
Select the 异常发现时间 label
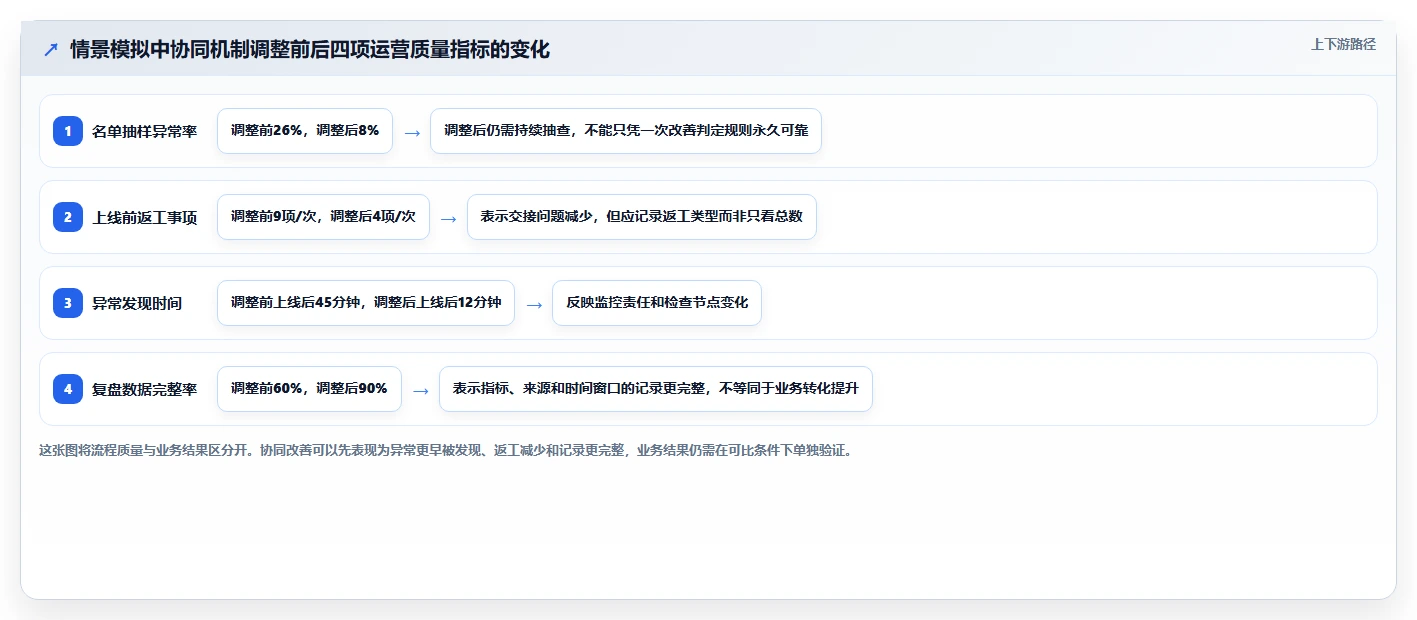[137, 303]
